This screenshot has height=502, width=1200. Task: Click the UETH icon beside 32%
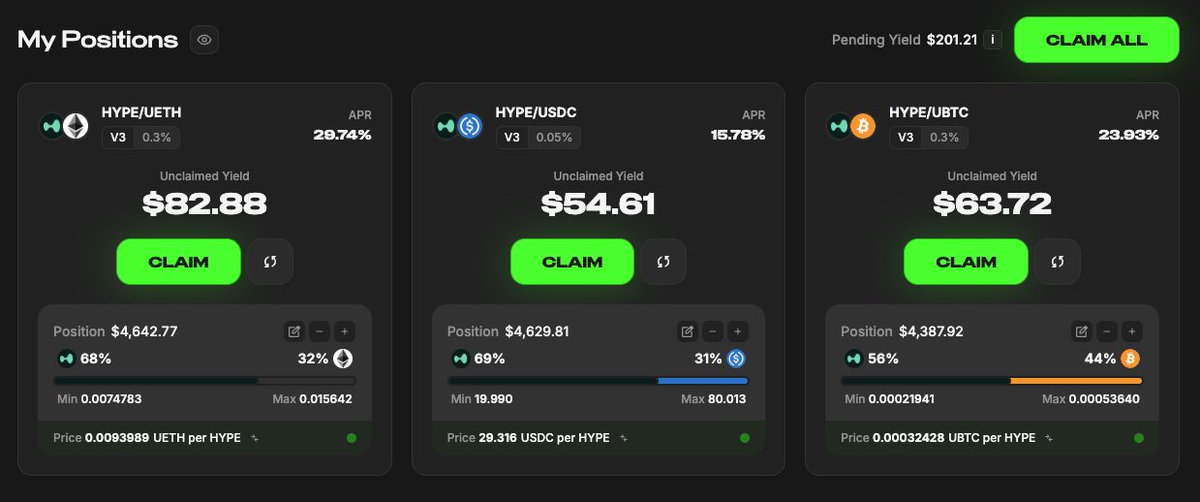[343, 358]
